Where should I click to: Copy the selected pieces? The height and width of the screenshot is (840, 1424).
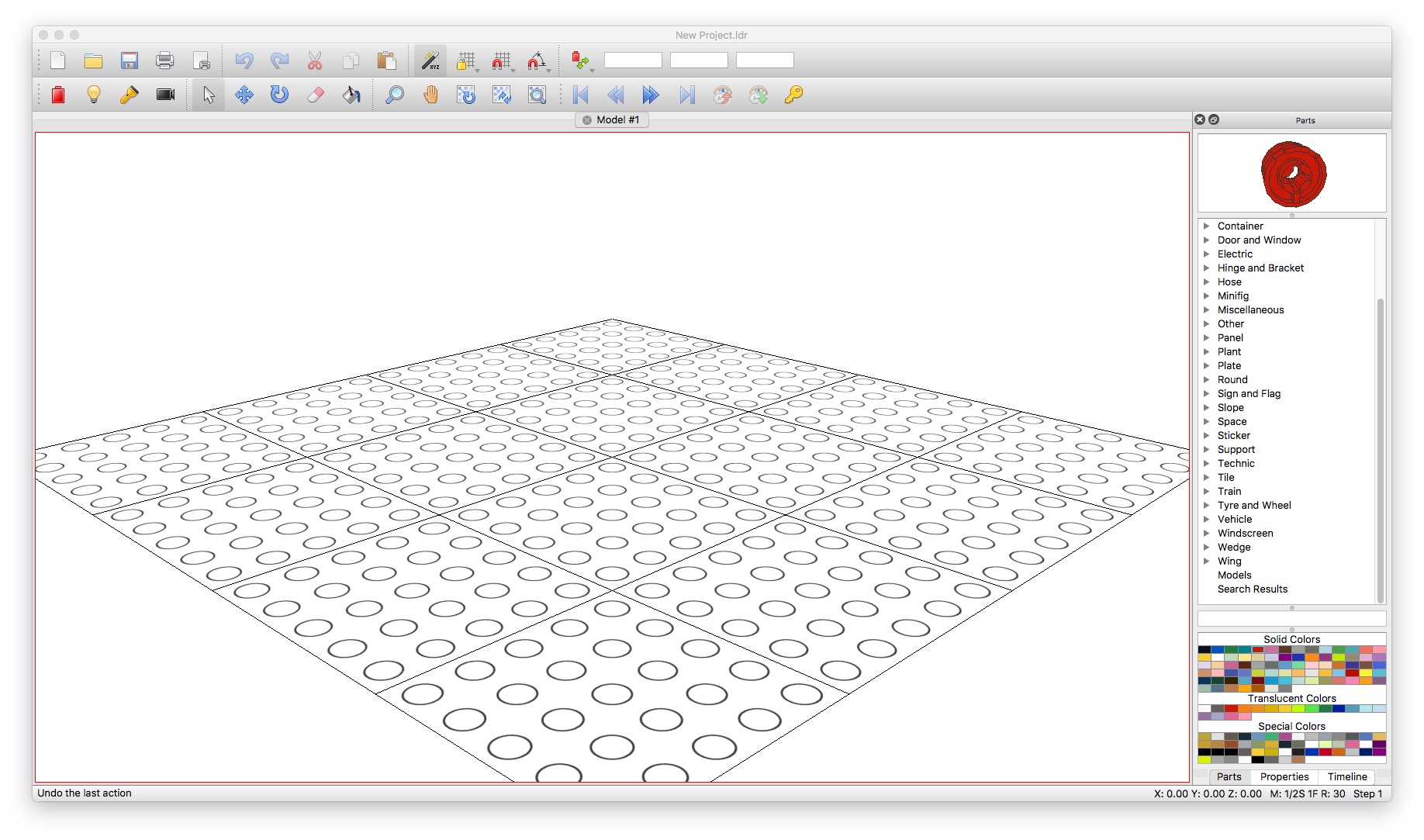pyautogui.click(x=351, y=60)
